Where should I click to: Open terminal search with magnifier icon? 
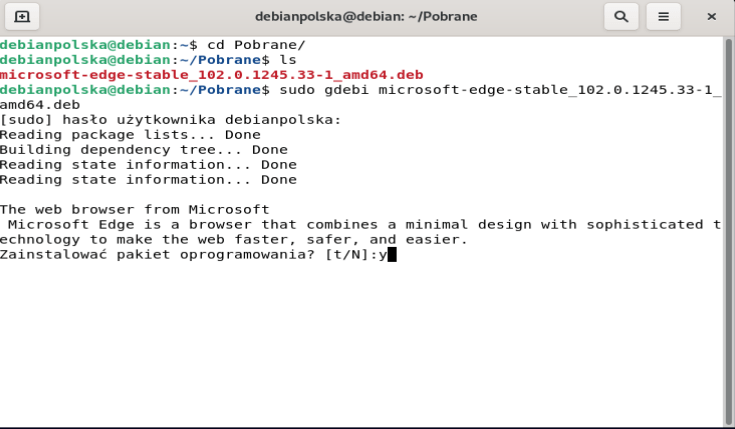point(621,17)
